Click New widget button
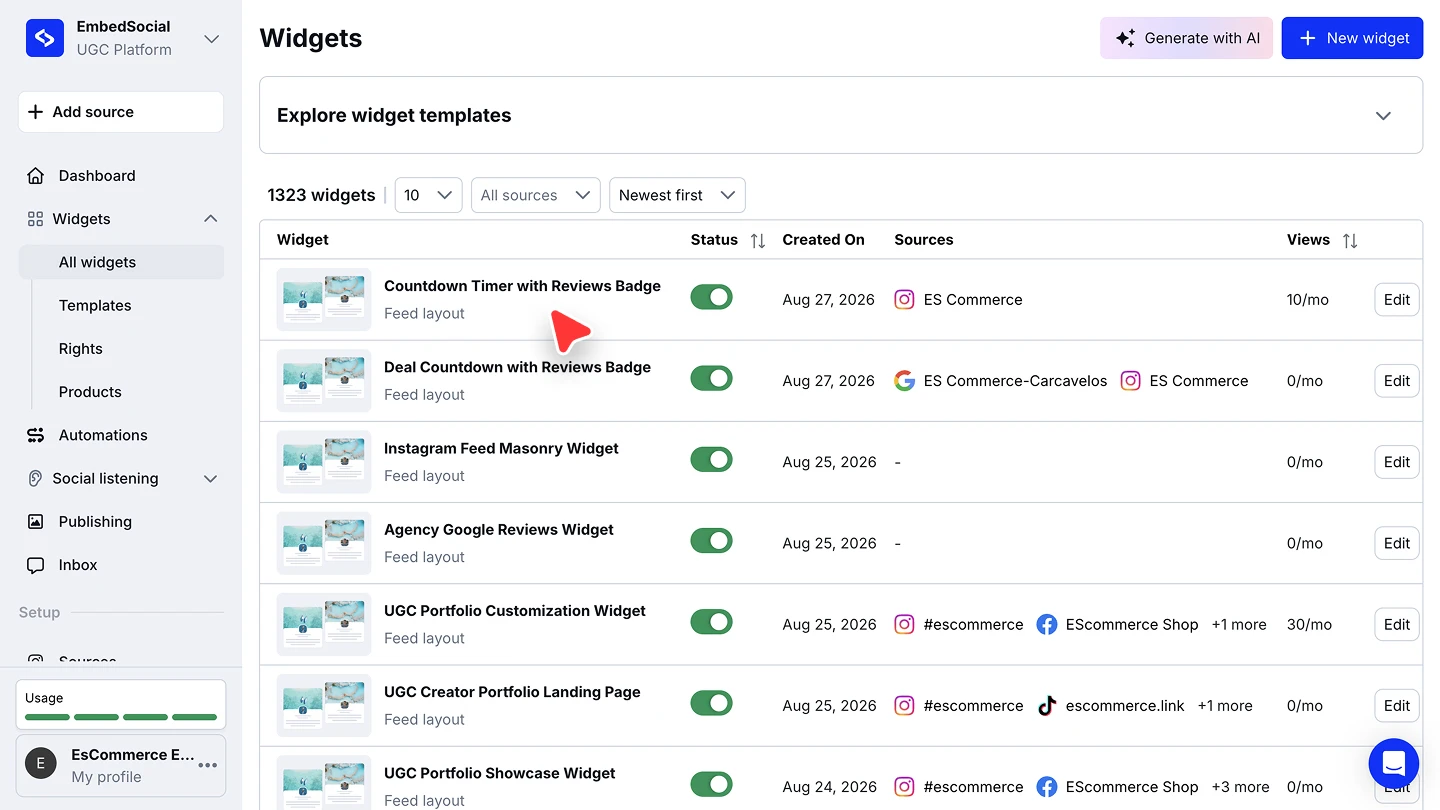 pyautogui.click(x=1352, y=38)
